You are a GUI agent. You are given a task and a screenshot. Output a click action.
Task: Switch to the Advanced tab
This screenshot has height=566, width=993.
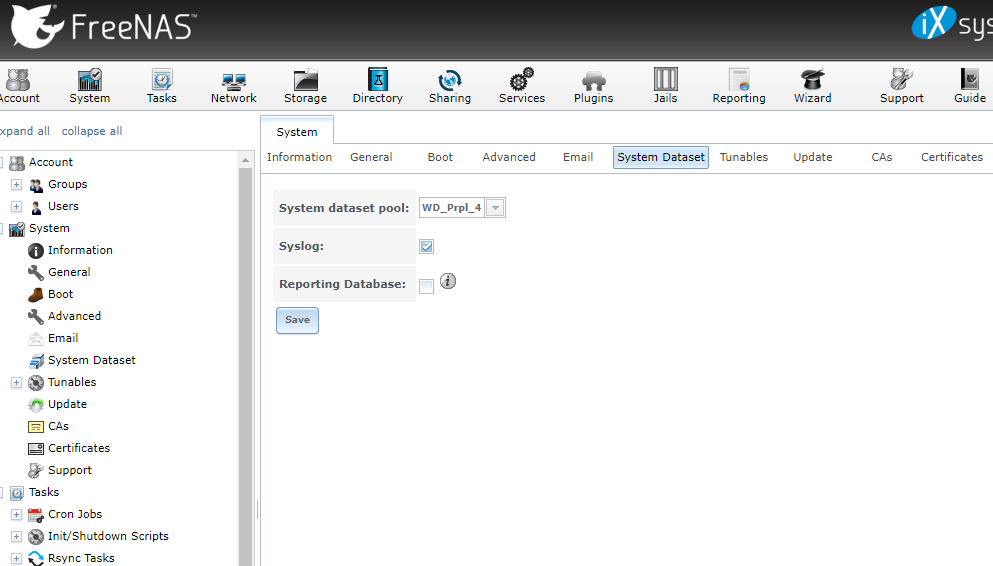[x=509, y=157]
